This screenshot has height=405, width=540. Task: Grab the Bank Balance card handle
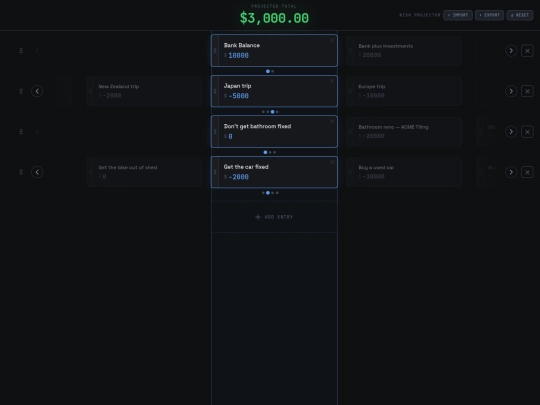click(x=215, y=51)
